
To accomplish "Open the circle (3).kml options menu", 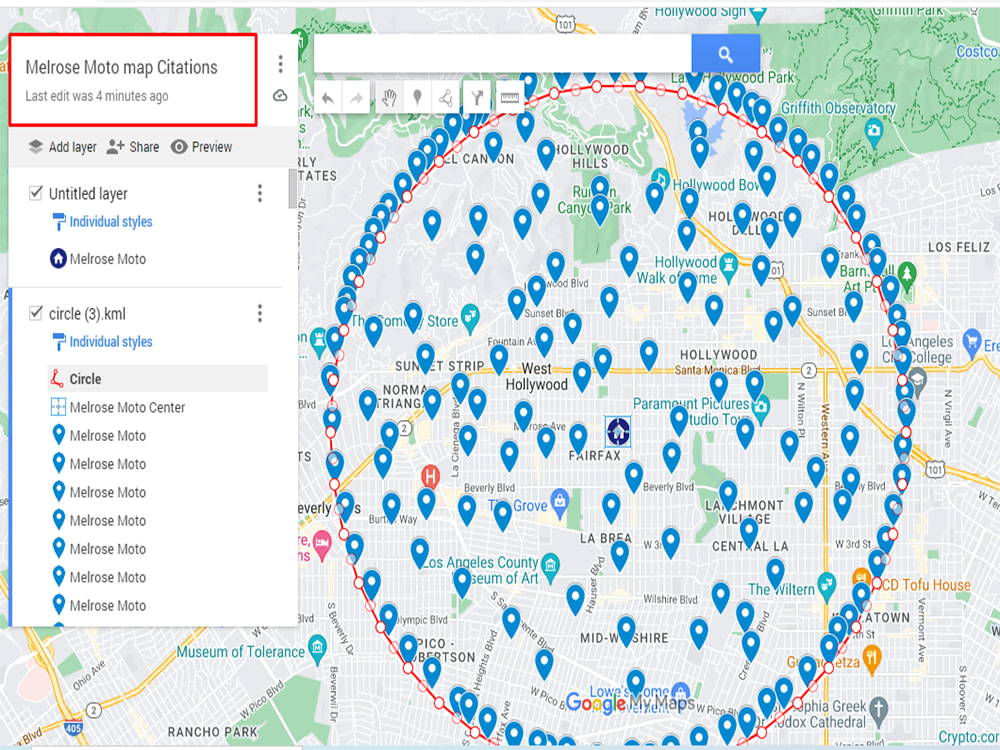I will [260, 313].
